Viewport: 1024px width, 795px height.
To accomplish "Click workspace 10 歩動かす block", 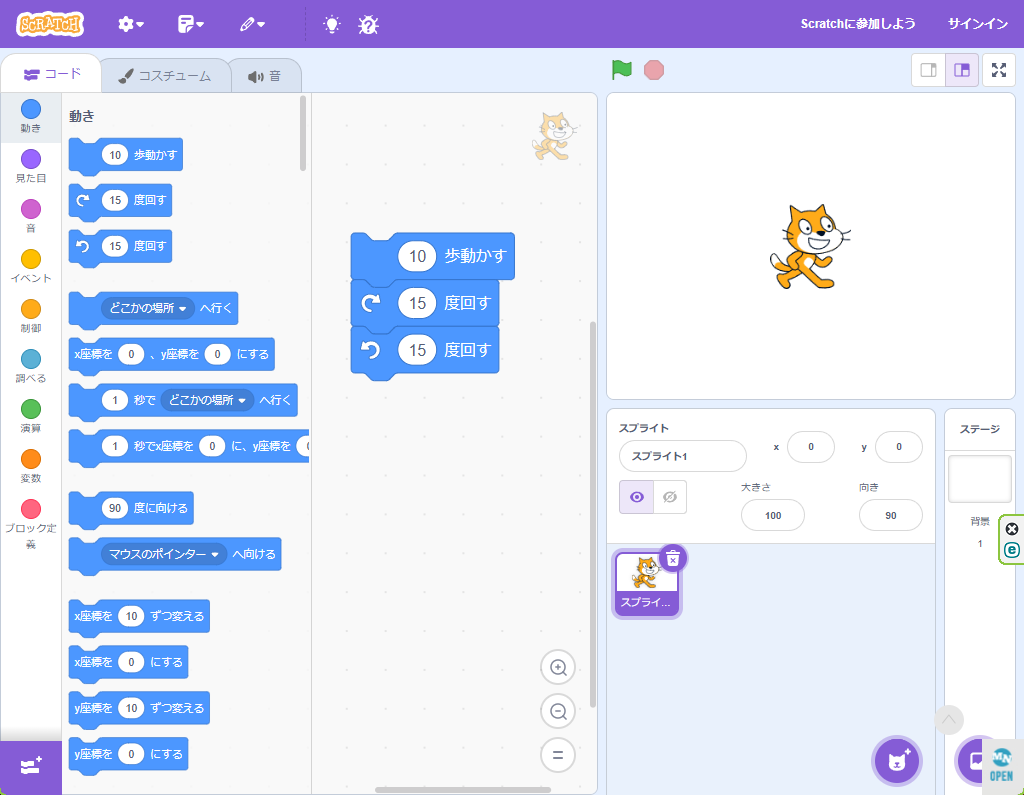I will (432, 257).
